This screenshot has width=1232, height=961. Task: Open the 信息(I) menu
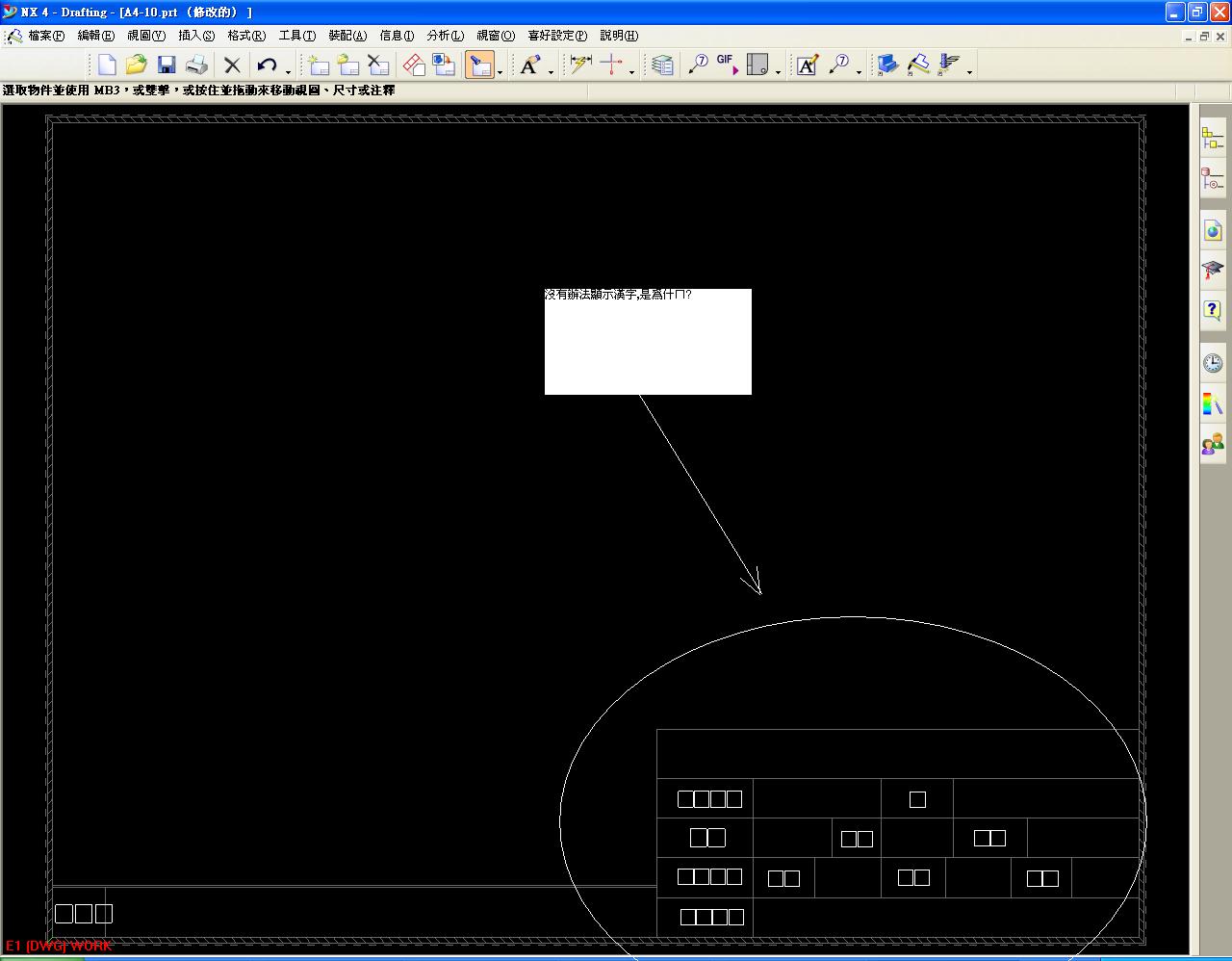tap(397, 36)
